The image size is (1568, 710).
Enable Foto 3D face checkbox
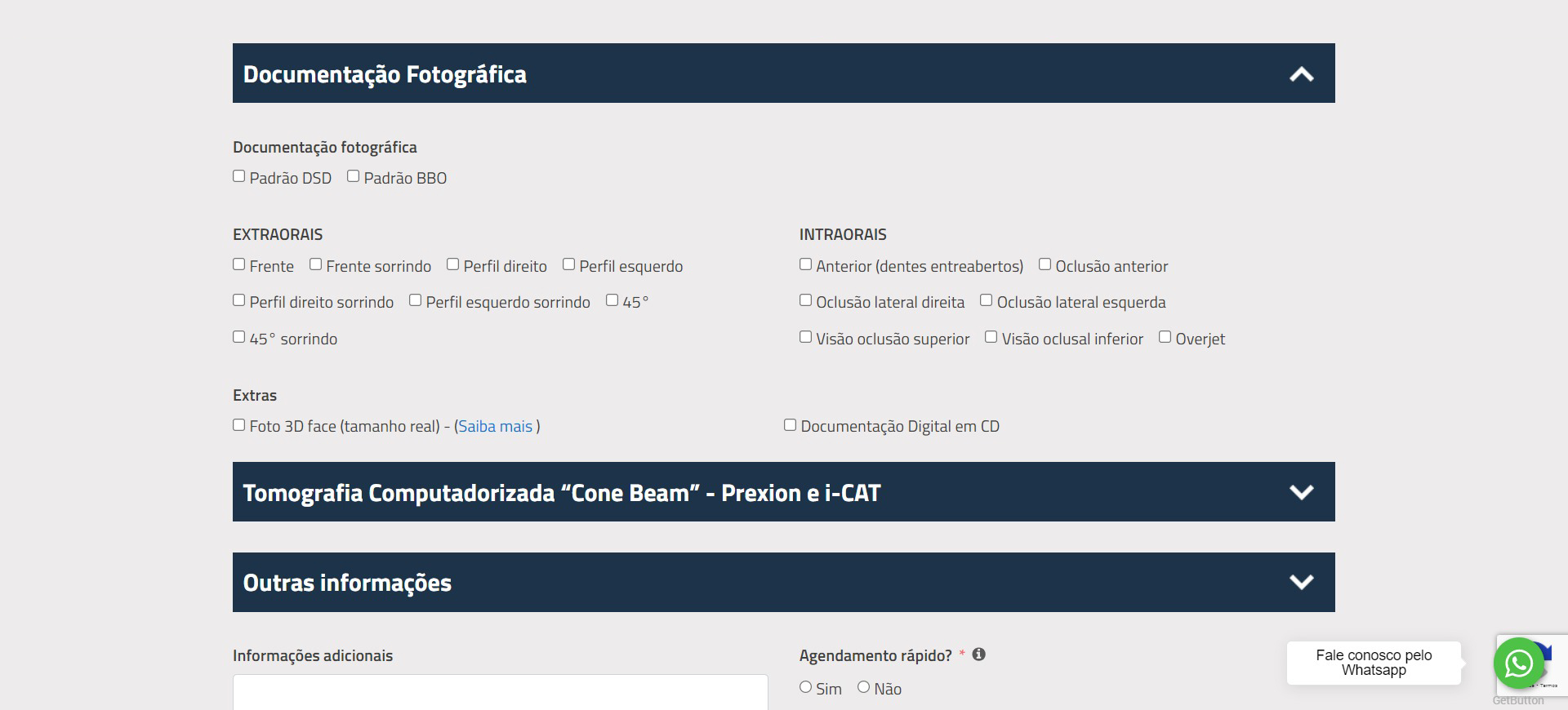[x=239, y=425]
